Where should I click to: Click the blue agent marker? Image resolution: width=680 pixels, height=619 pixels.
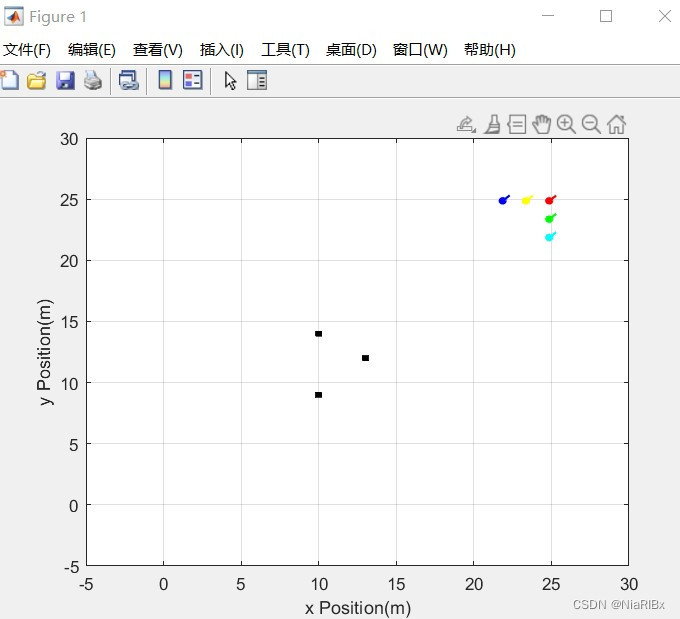503,200
